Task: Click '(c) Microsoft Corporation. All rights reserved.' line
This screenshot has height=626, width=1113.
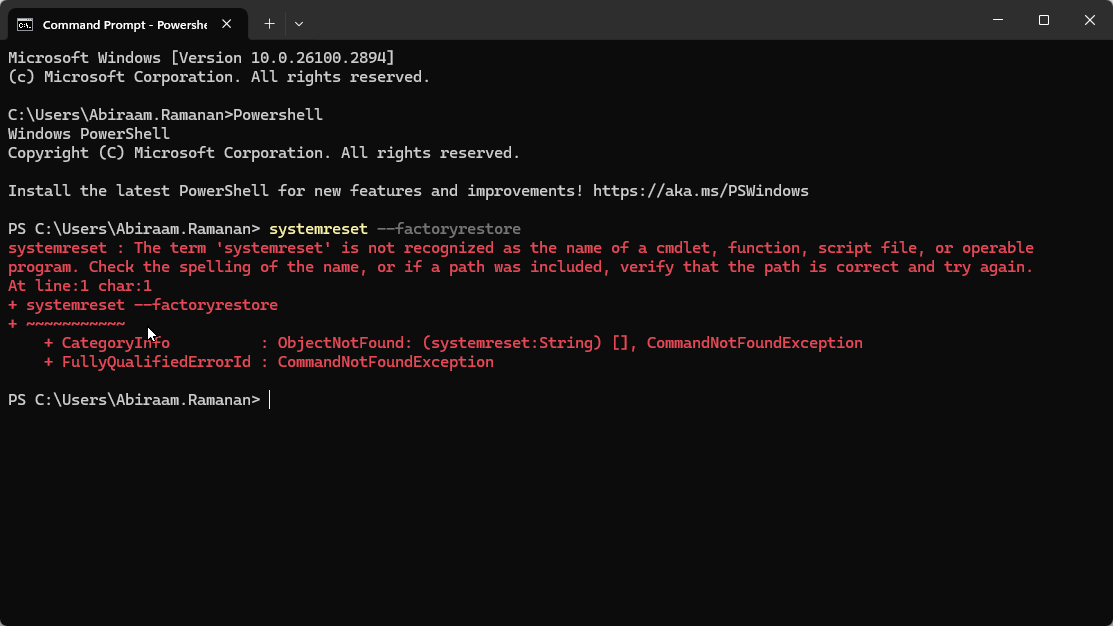Action: (219, 77)
